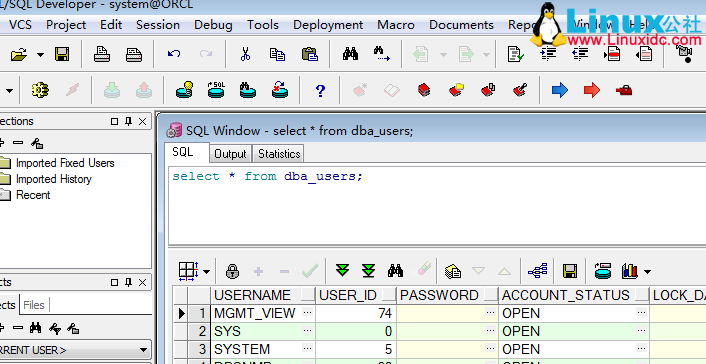Click the Fetch last page green arrows icon
706x364 pixels.
368,271
